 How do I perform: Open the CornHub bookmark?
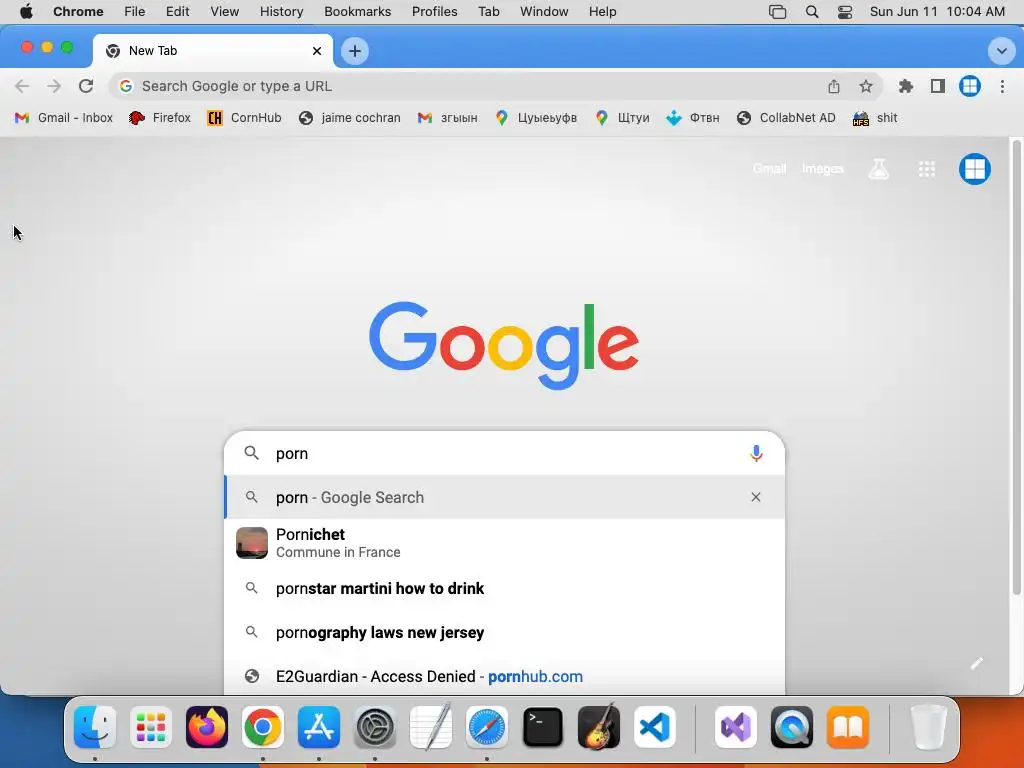click(244, 118)
